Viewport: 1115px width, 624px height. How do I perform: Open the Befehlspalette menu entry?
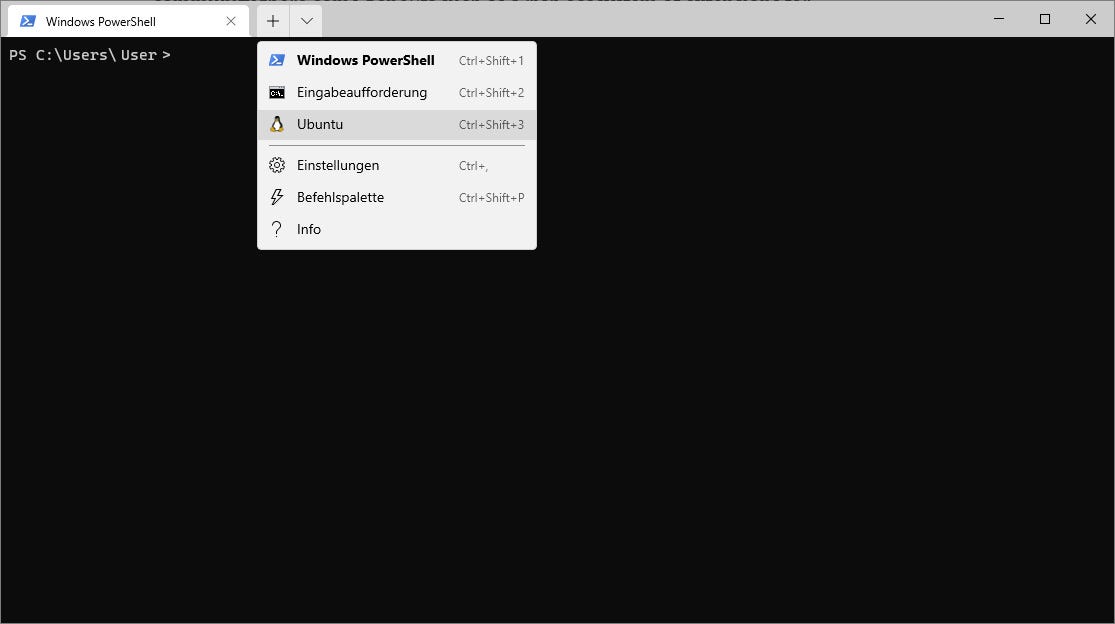click(397, 198)
